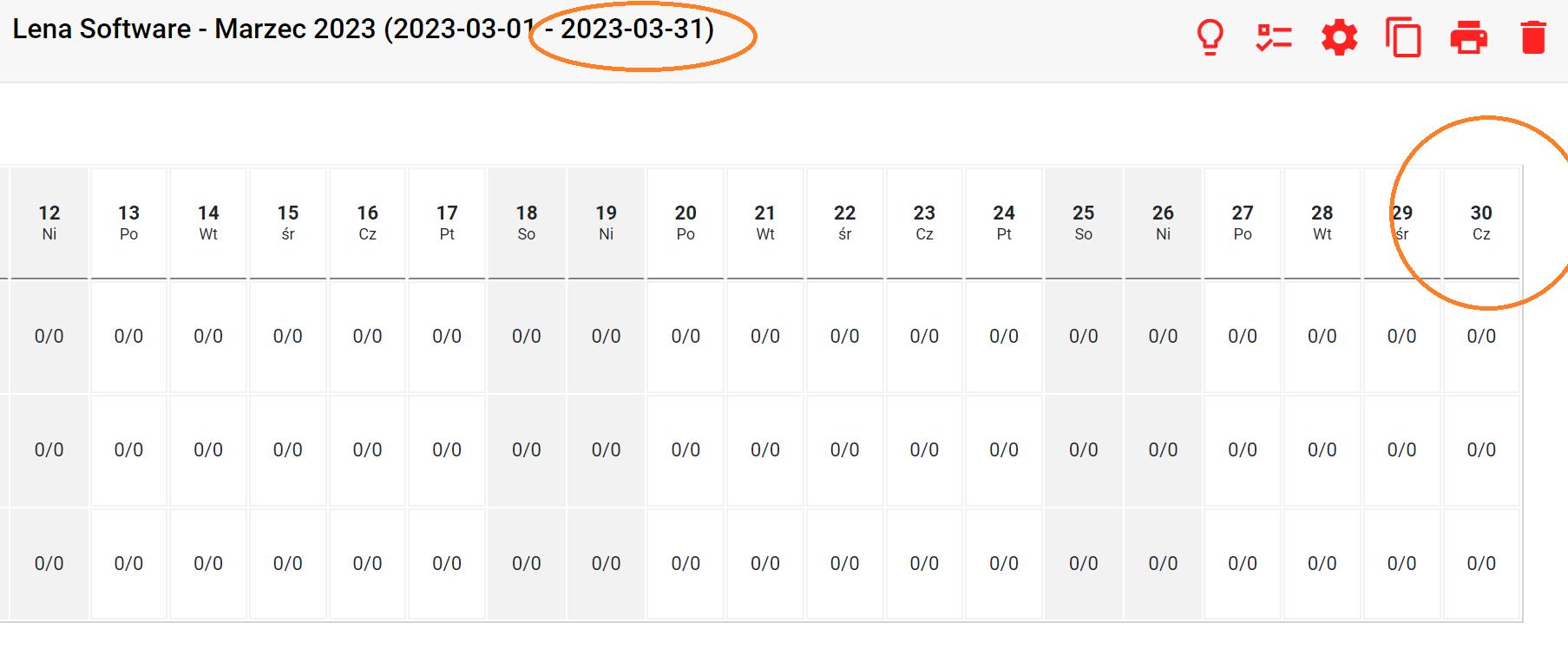Copy the schedule using the duplicate icon
The width and height of the screenshot is (1568, 649).
click(1403, 37)
